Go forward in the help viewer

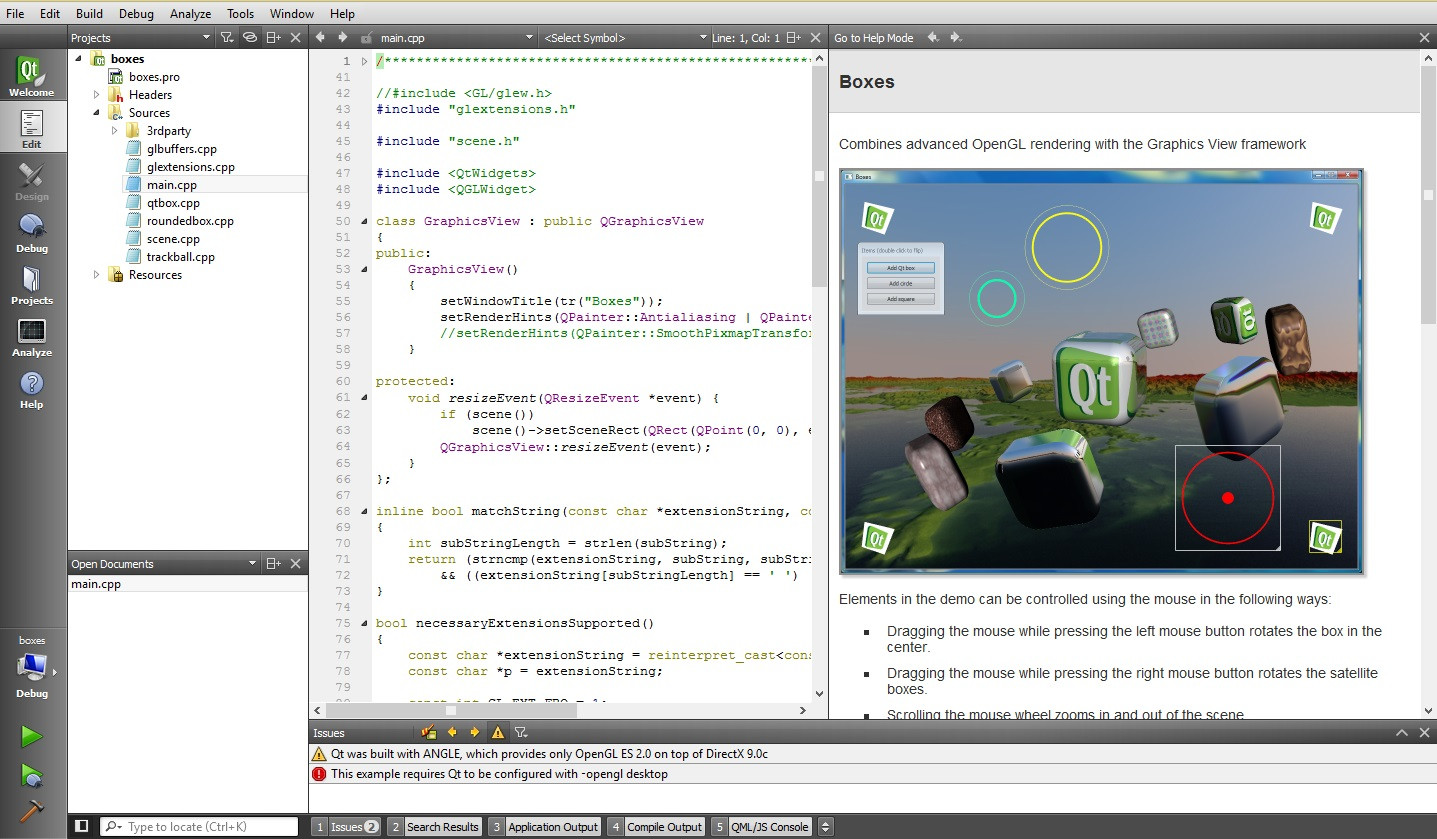click(955, 38)
